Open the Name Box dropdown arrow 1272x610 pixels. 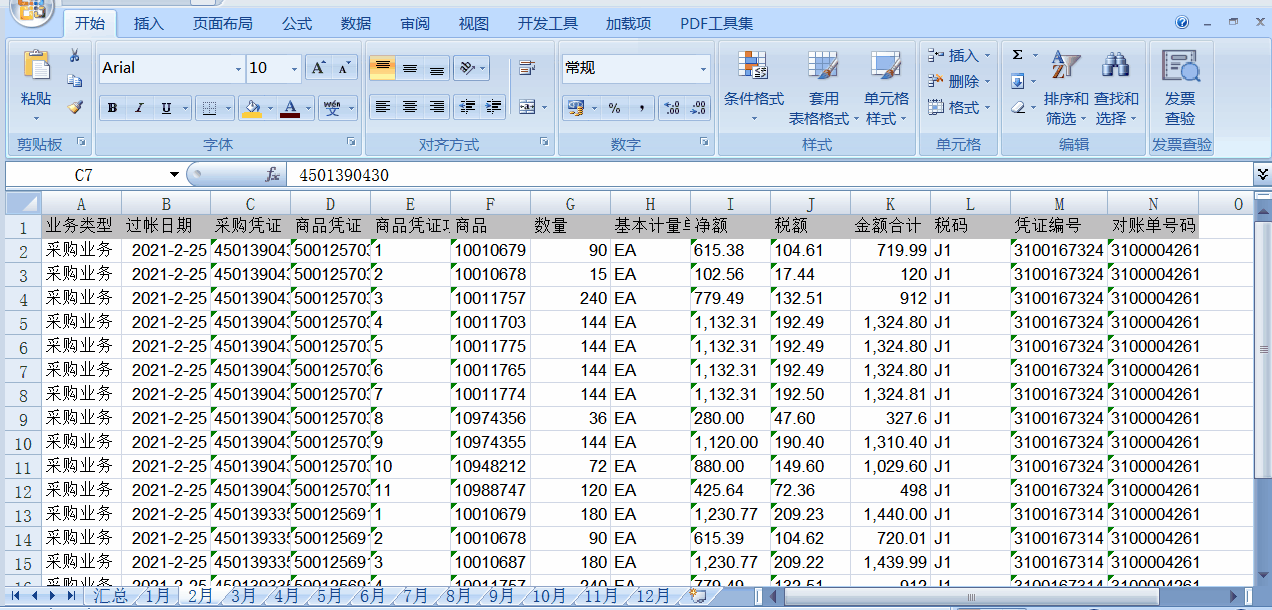tap(174, 175)
